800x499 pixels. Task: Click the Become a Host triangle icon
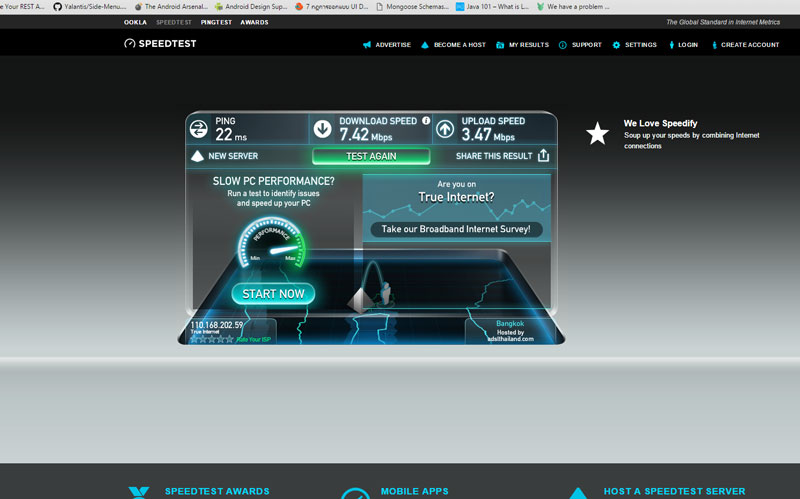424,45
